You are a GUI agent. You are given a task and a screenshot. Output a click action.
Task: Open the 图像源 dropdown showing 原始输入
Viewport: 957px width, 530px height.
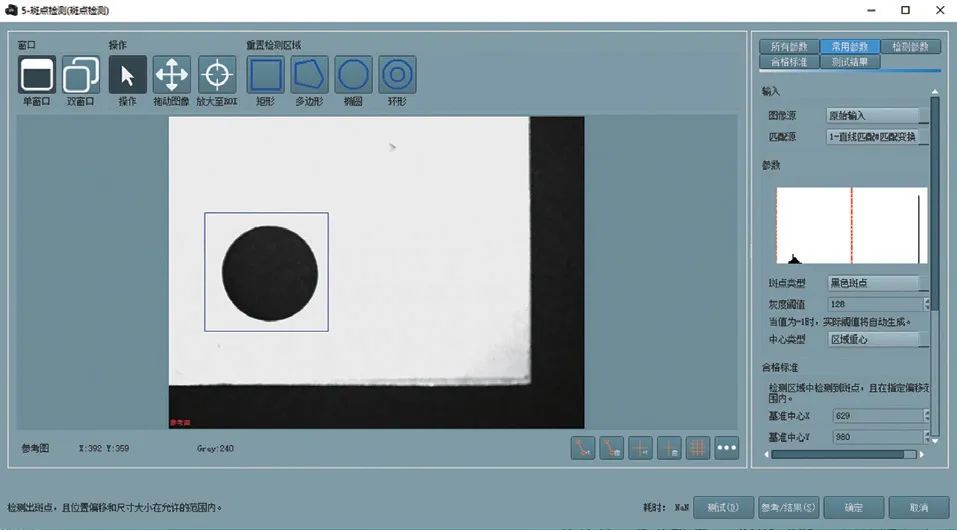click(878, 115)
